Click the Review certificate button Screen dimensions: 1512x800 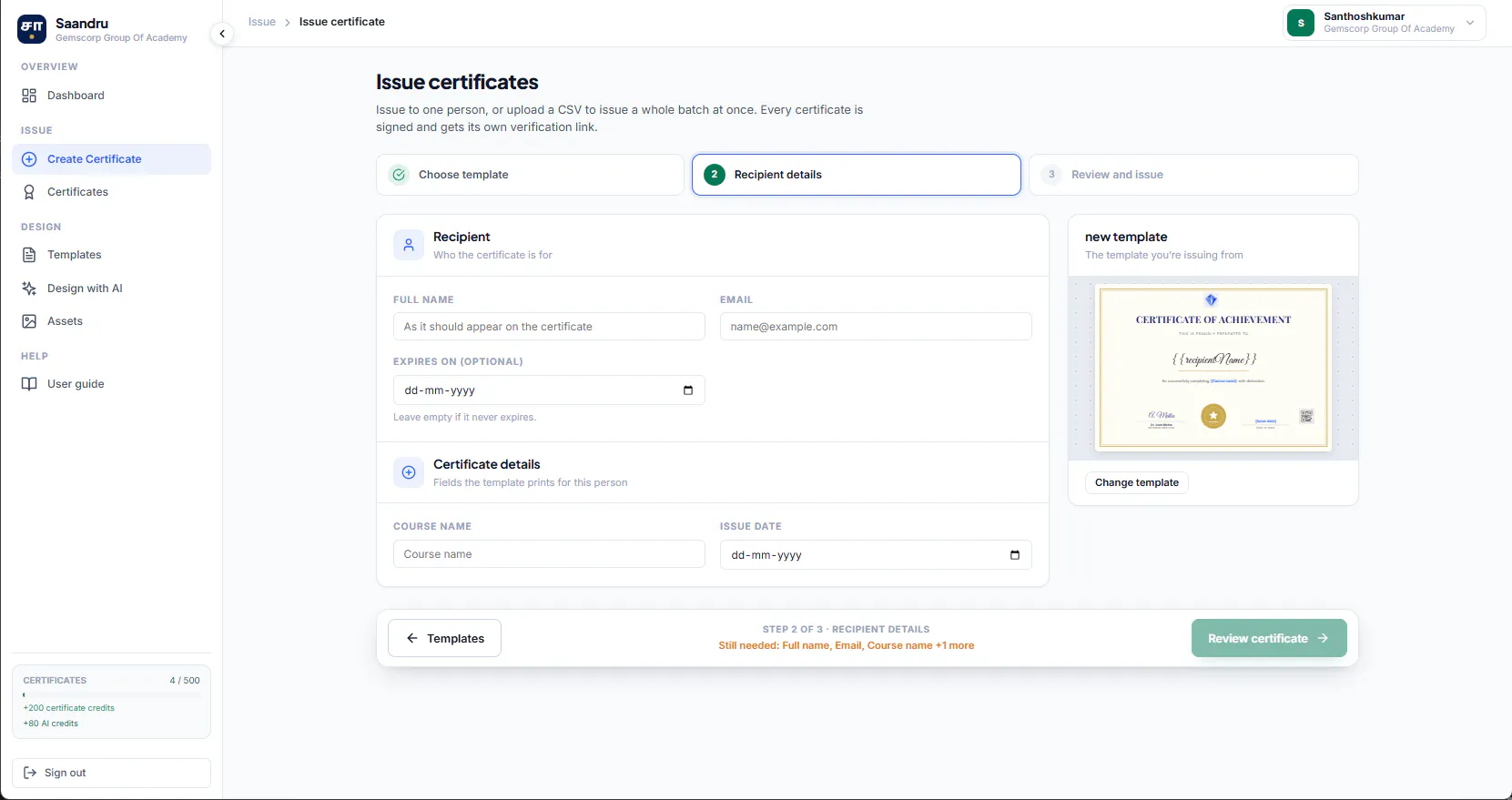[x=1269, y=638]
